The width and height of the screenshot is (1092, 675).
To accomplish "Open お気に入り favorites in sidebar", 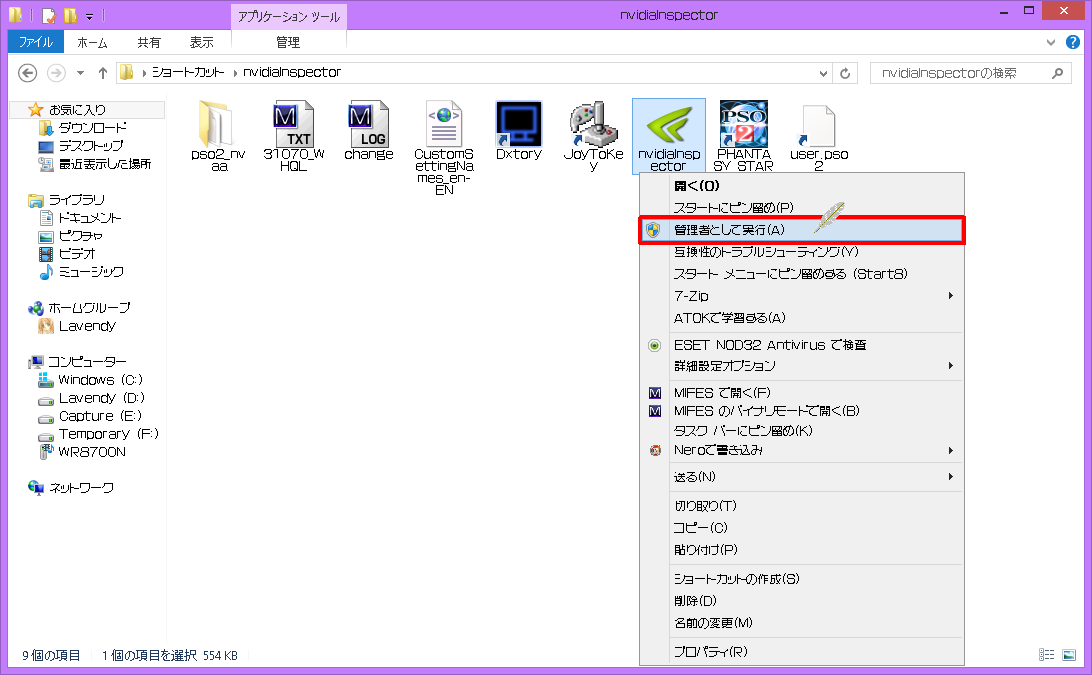I will tap(77, 109).
